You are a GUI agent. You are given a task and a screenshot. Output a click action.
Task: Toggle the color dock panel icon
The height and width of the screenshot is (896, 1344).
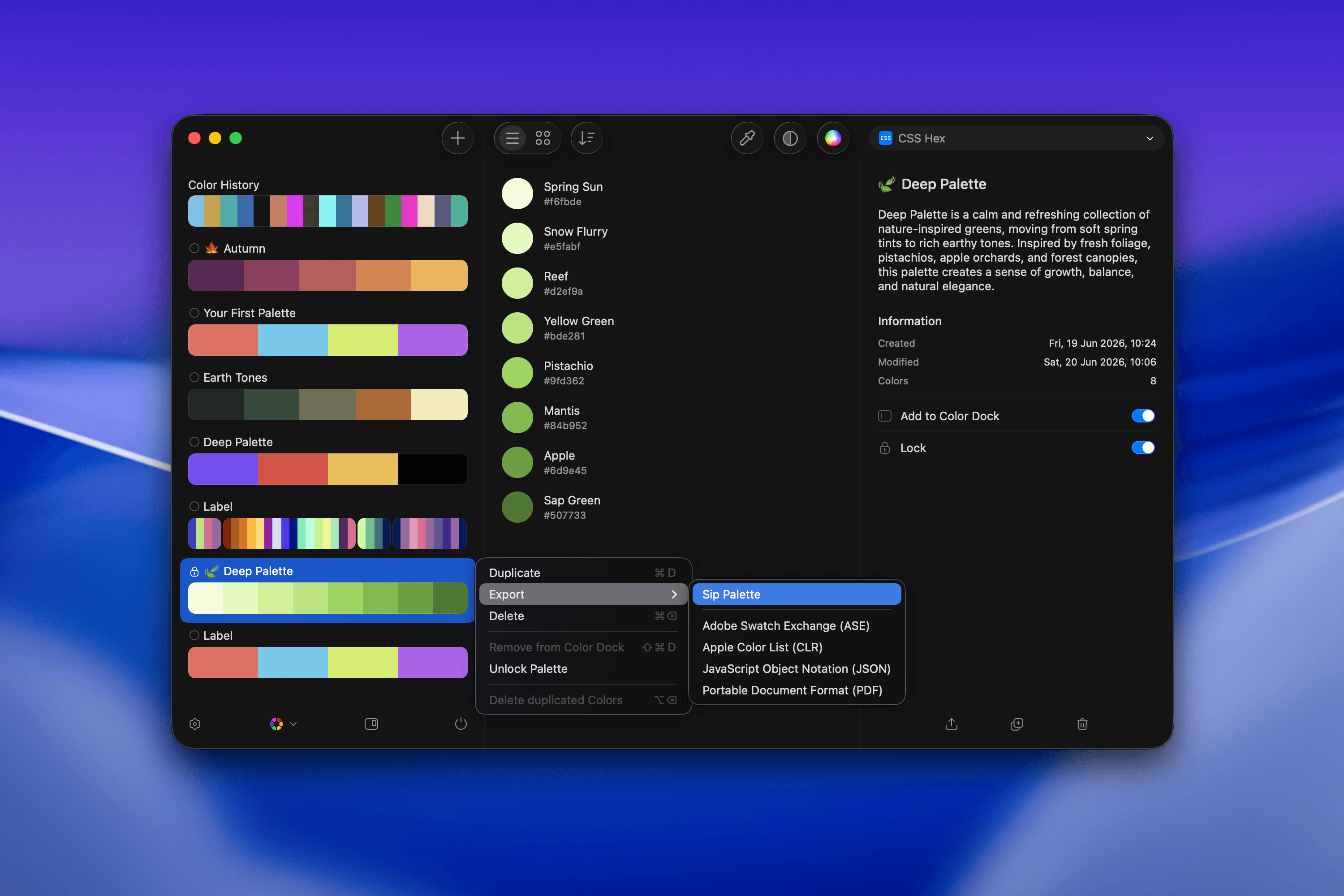371,724
